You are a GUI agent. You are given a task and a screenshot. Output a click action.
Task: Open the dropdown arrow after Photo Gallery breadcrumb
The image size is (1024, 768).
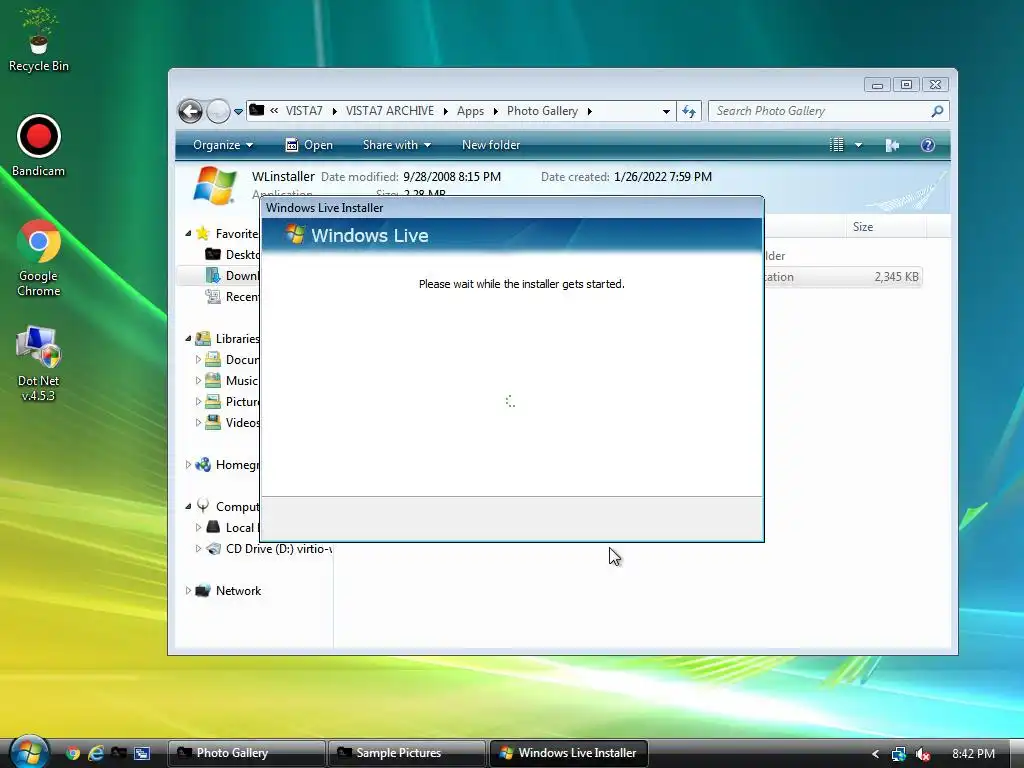(x=589, y=111)
